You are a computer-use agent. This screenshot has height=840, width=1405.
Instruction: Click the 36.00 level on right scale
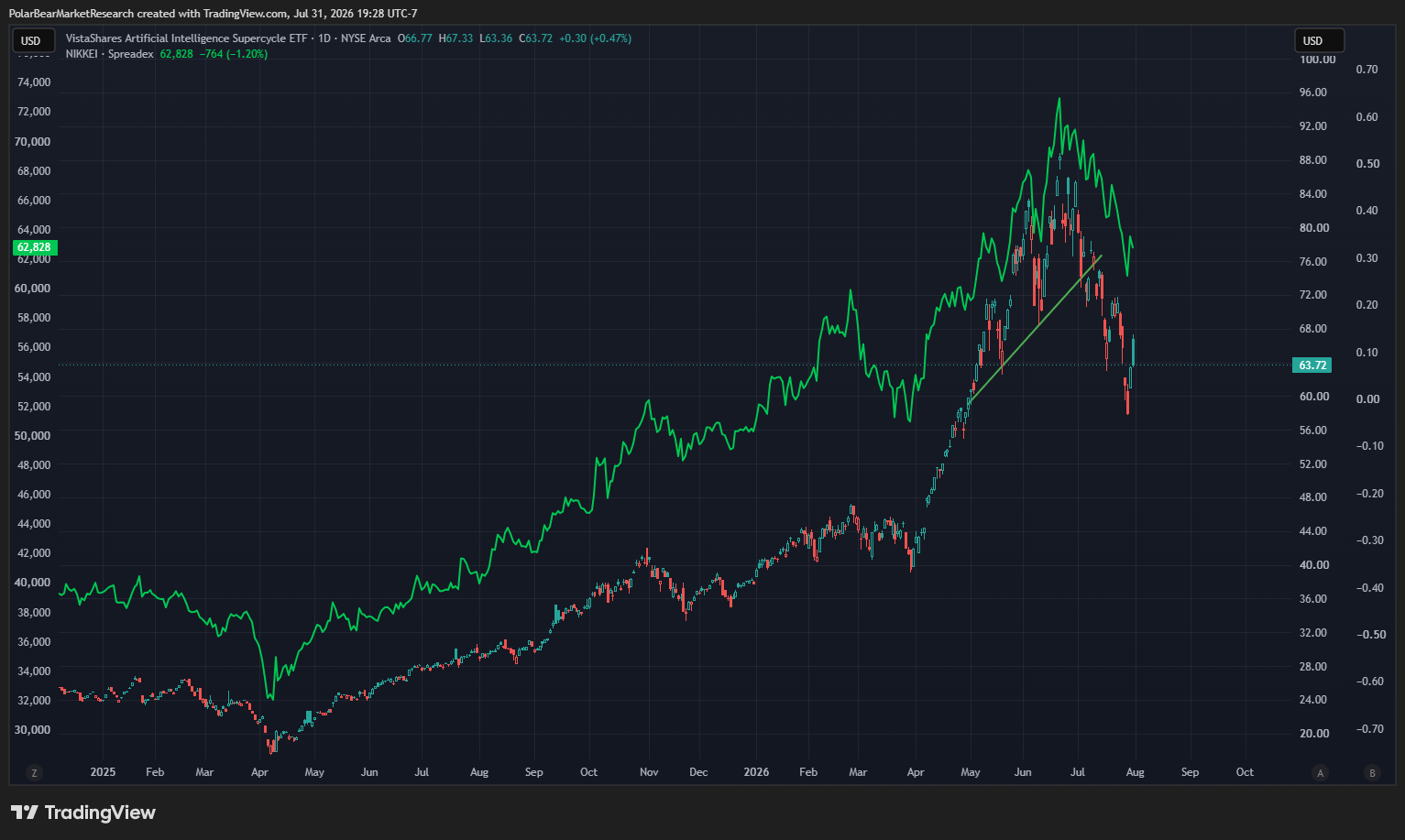pos(1313,599)
